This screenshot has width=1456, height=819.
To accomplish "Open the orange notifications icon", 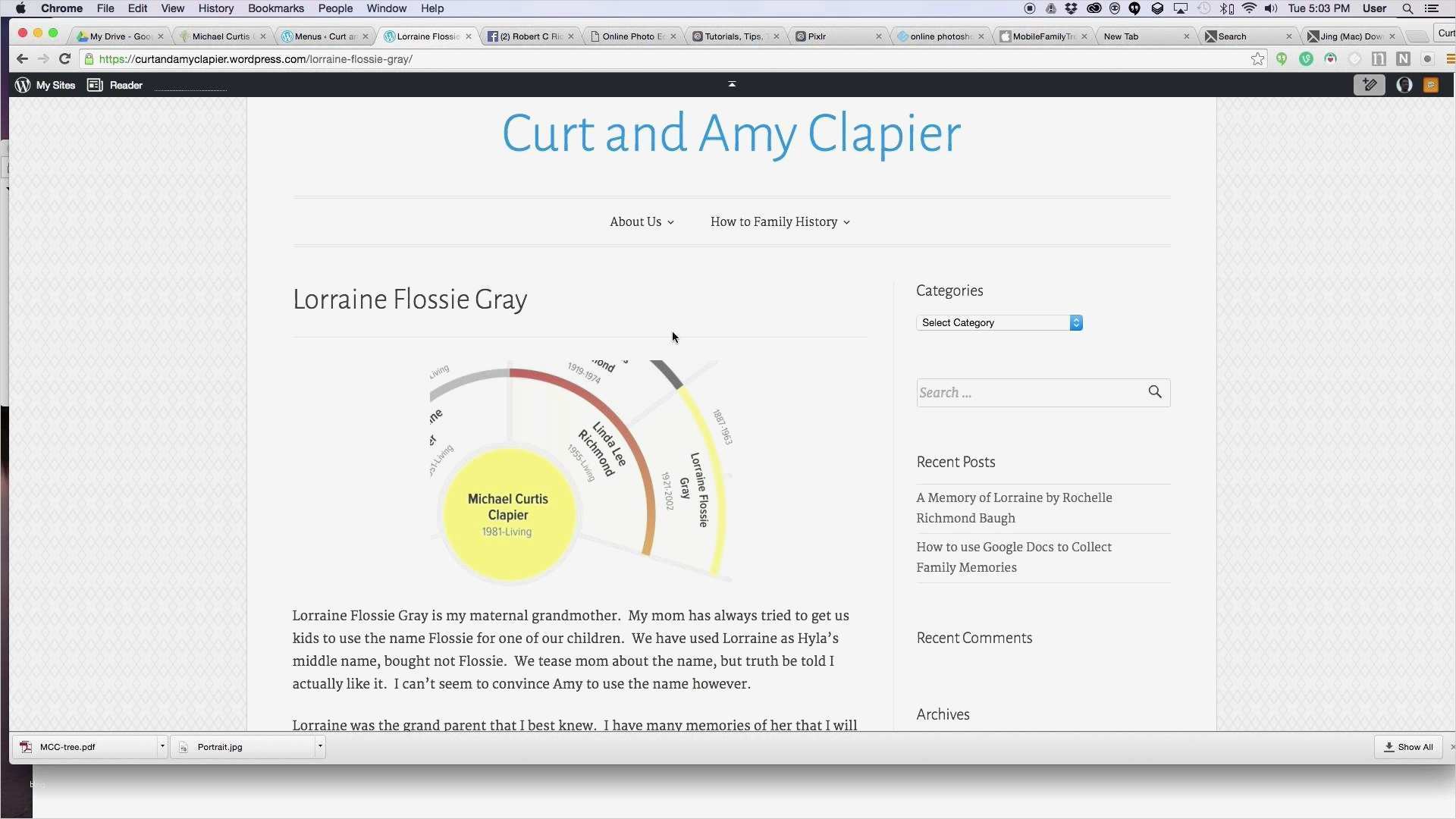I will pyautogui.click(x=1430, y=86).
